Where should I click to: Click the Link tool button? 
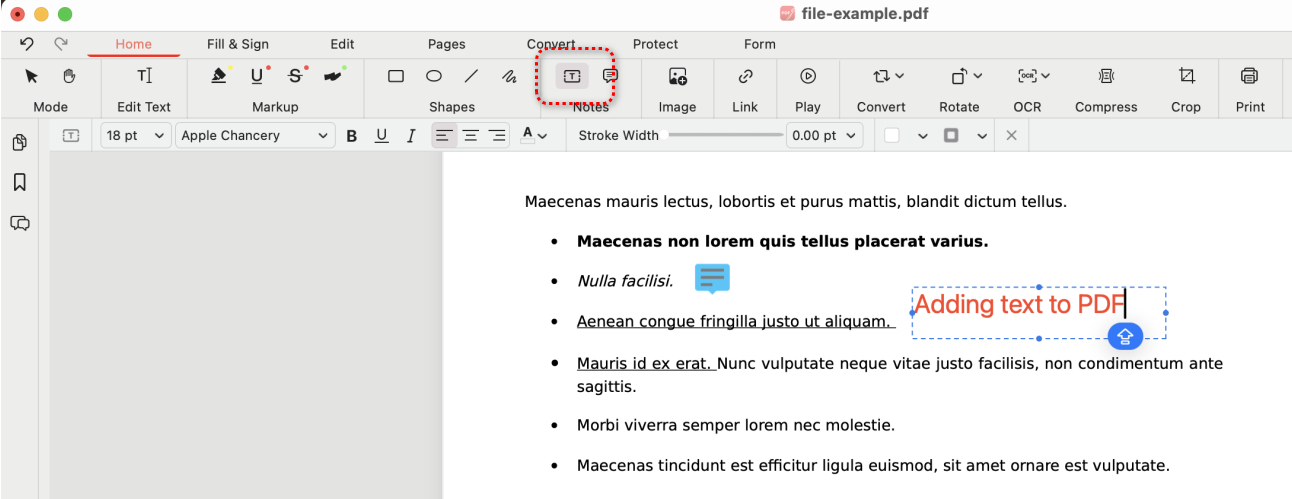[x=745, y=76]
